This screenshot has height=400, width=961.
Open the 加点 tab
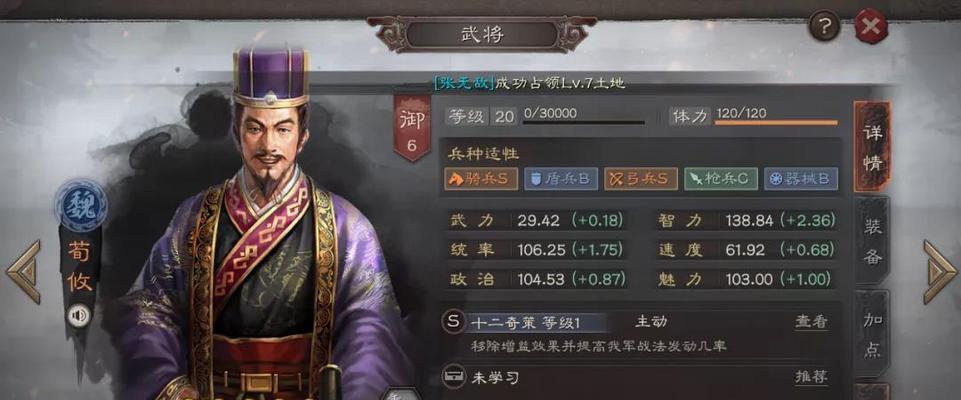[x=873, y=334]
